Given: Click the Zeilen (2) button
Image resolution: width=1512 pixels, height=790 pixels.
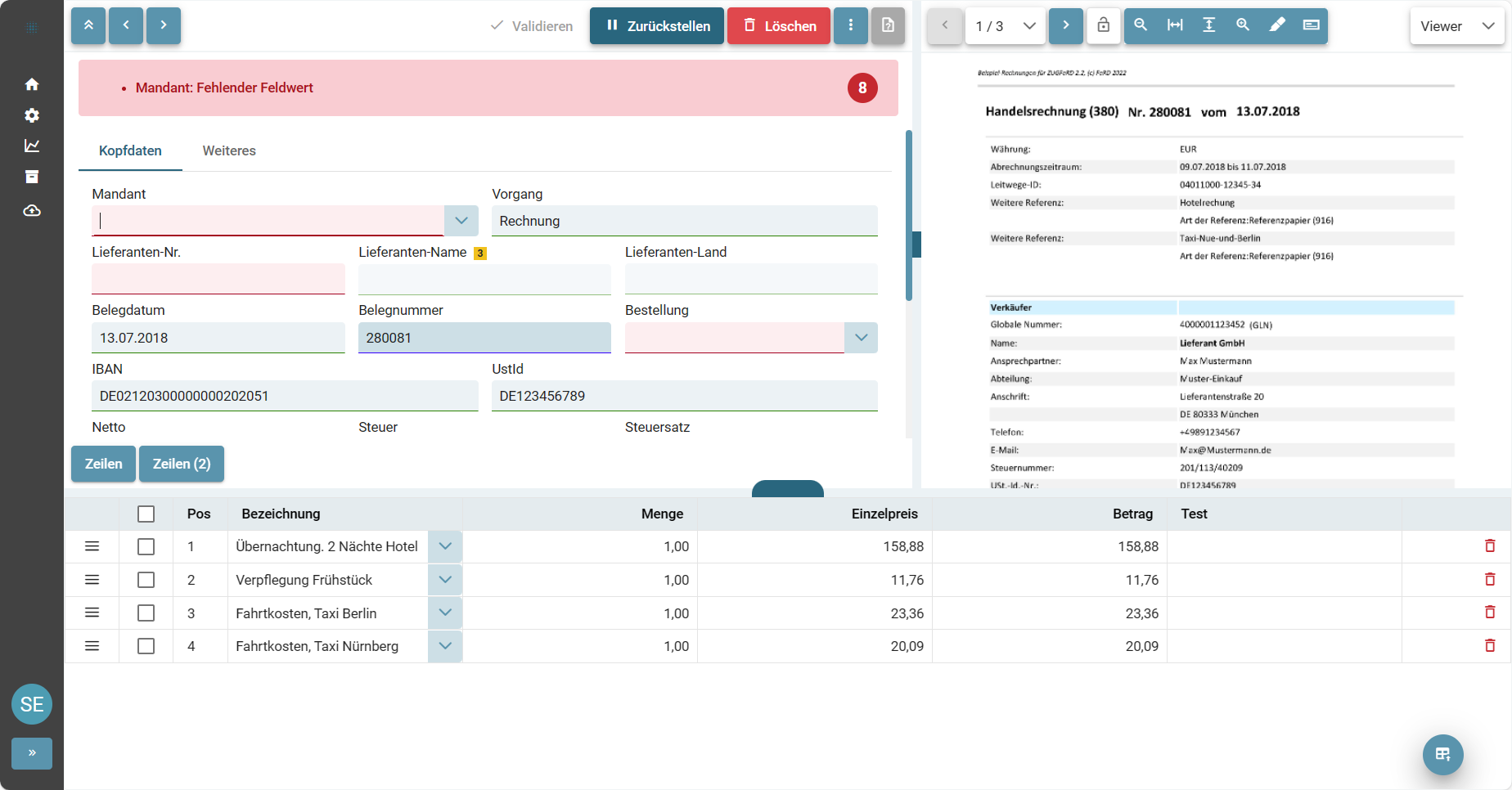Looking at the screenshot, I should (x=182, y=464).
